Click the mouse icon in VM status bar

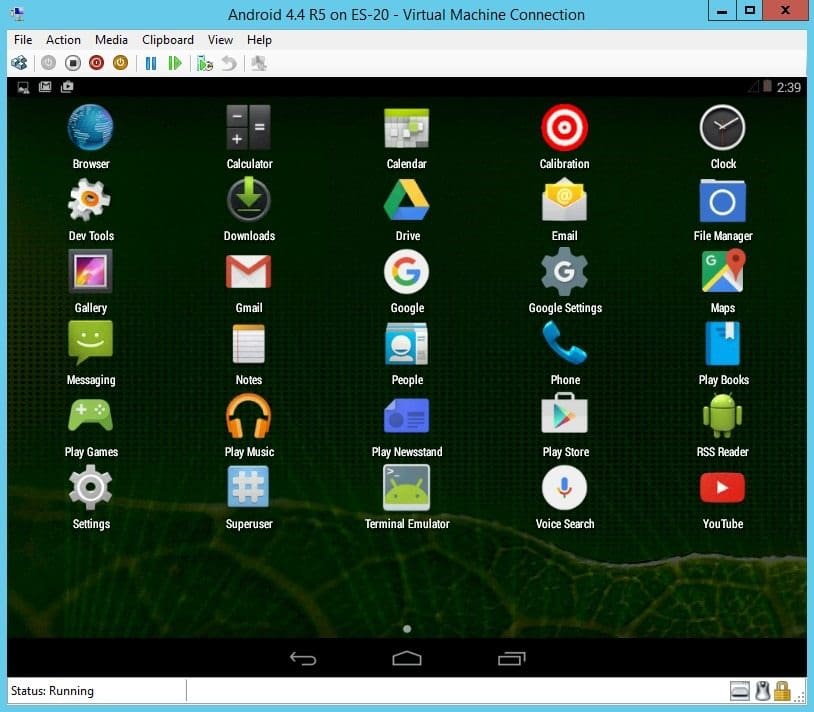pyautogui.click(x=762, y=691)
